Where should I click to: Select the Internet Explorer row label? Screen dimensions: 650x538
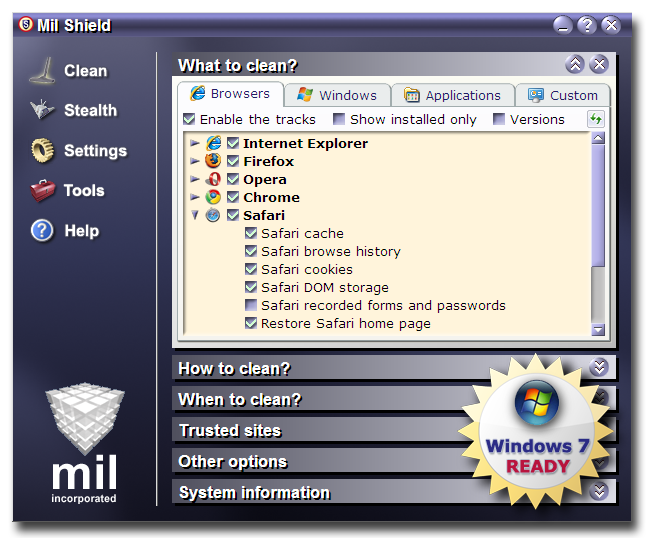[306, 143]
